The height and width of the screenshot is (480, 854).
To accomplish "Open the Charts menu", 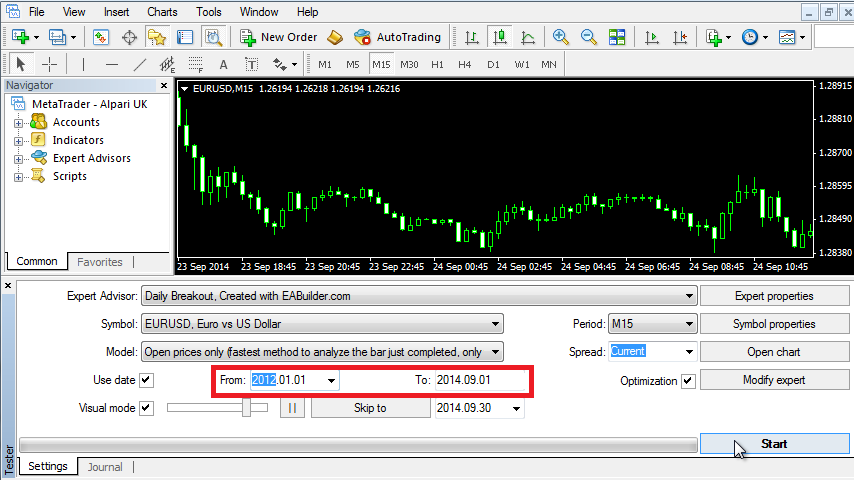I will 162,11.
